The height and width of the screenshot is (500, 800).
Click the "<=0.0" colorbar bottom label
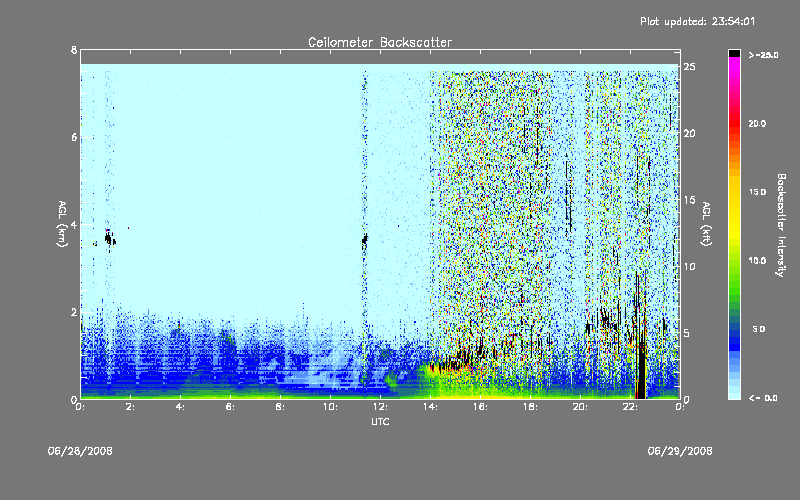(763, 398)
